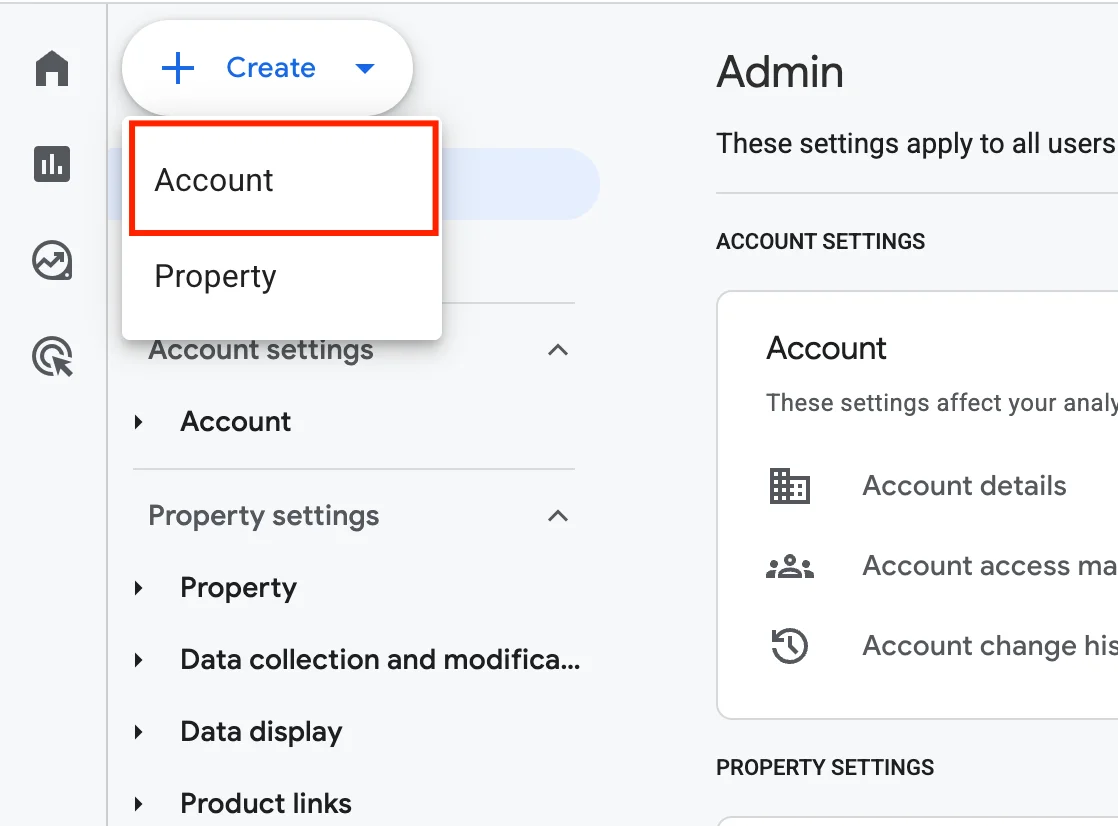Collapse the Property settings section chevron
The height and width of the screenshot is (826, 1118).
558,516
